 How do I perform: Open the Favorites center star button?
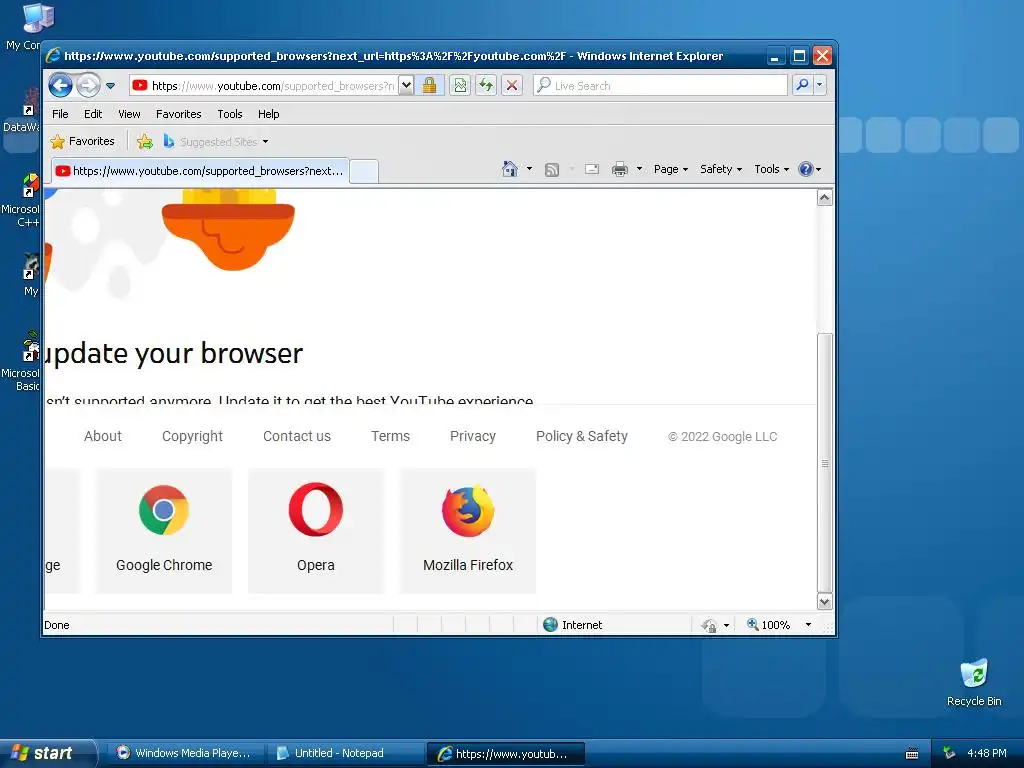tap(83, 141)
